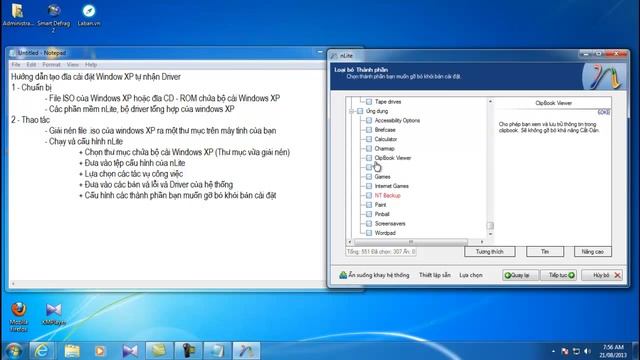Open the camera recorder taskbar app
Viewport: 640px width, 360px height.
188,351
